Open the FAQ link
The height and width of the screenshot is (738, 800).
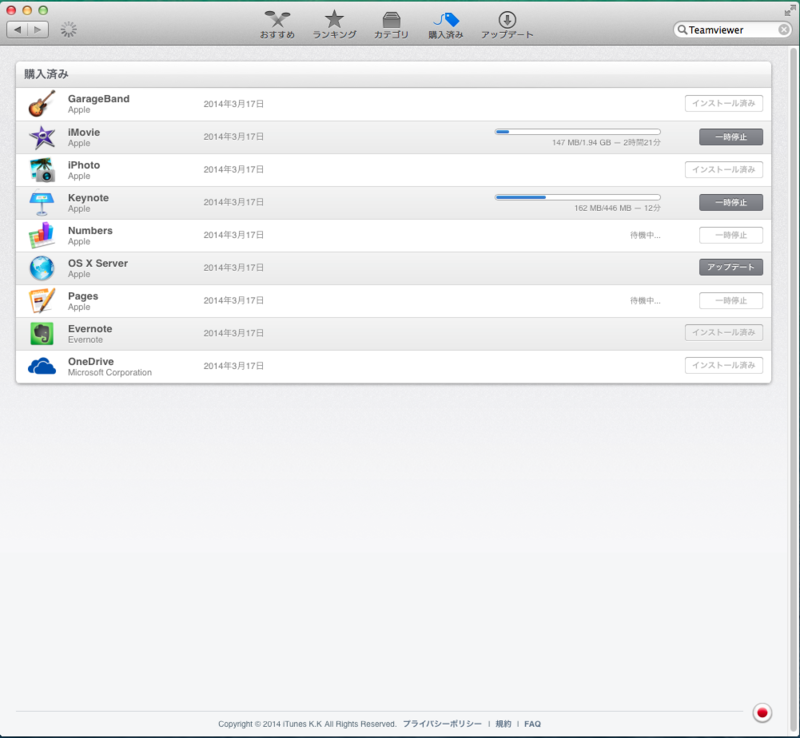coord(532,724)
